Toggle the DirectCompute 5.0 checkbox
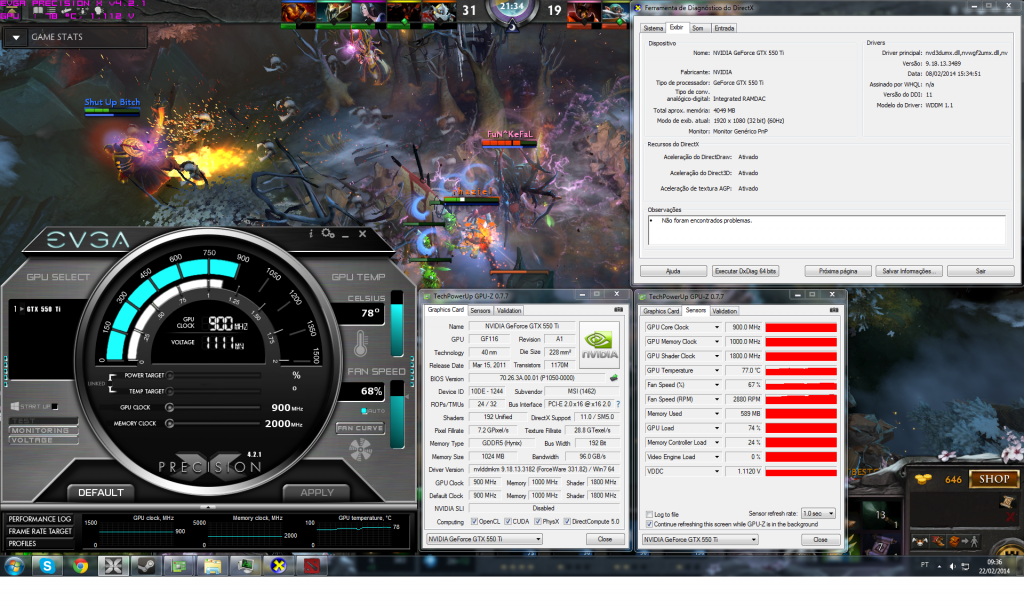Viewport: 1024px width, 614px height. 567,521
